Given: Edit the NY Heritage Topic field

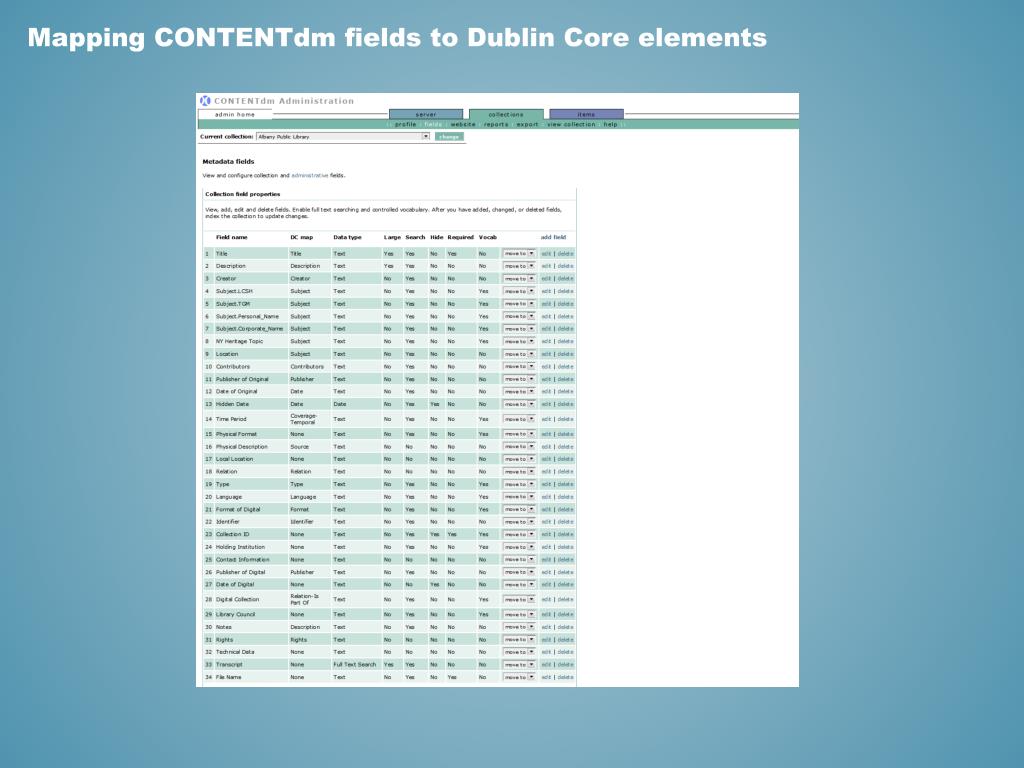Looking at the screenshot, I should [x=546, y=342].
